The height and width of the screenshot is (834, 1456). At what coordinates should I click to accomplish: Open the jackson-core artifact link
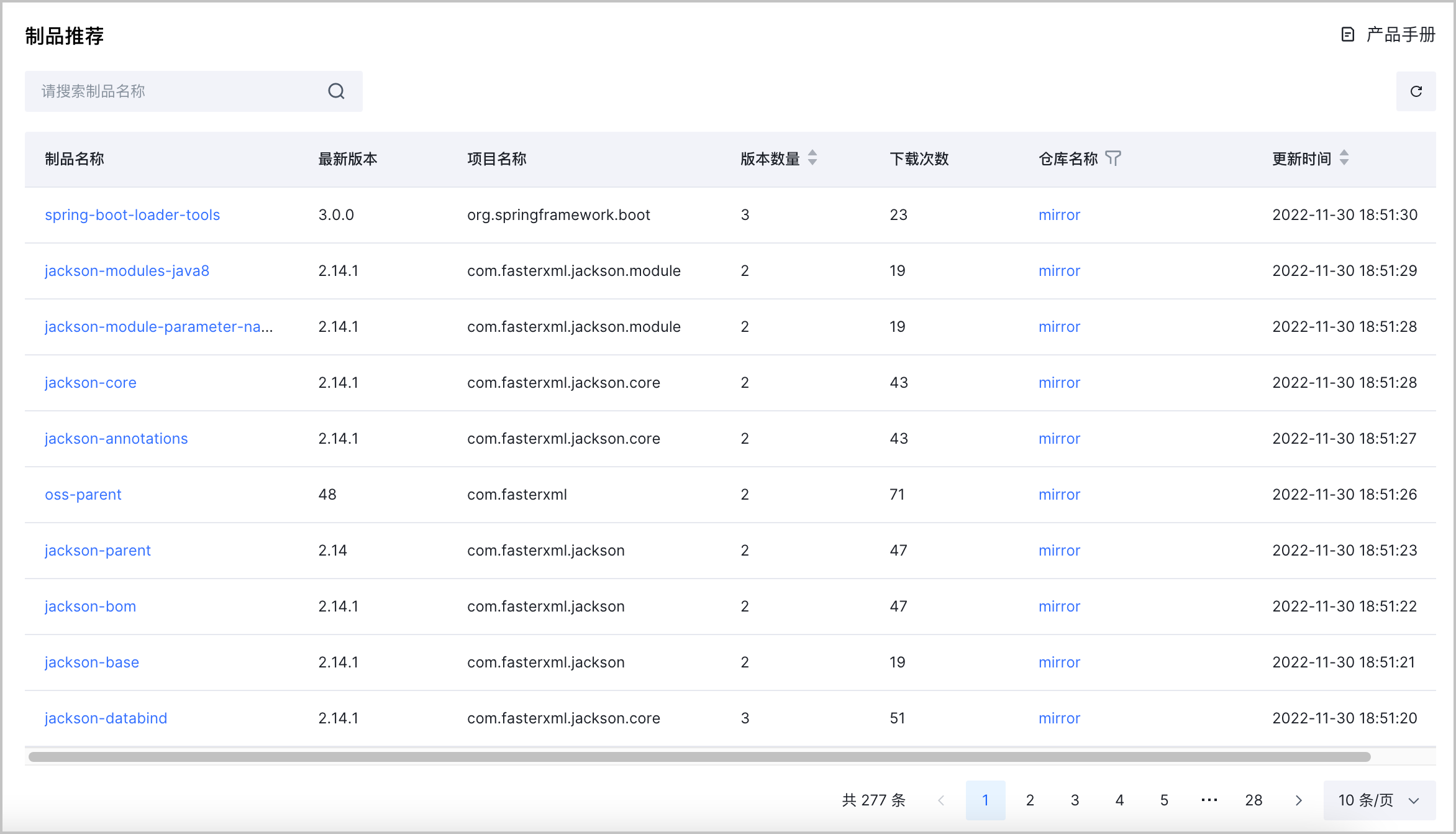(91, 383)
